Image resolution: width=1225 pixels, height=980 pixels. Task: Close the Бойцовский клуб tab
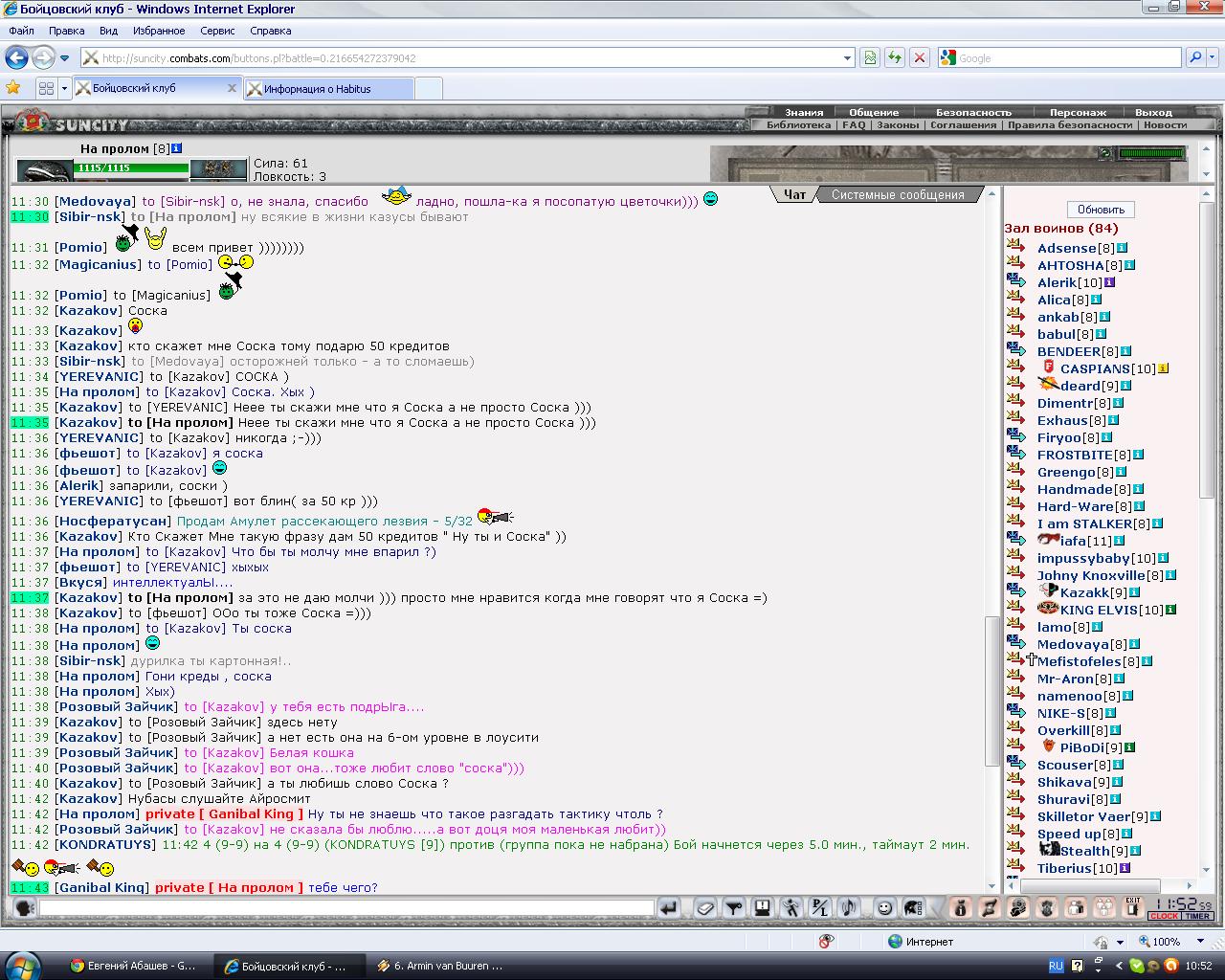coord(232,88)
